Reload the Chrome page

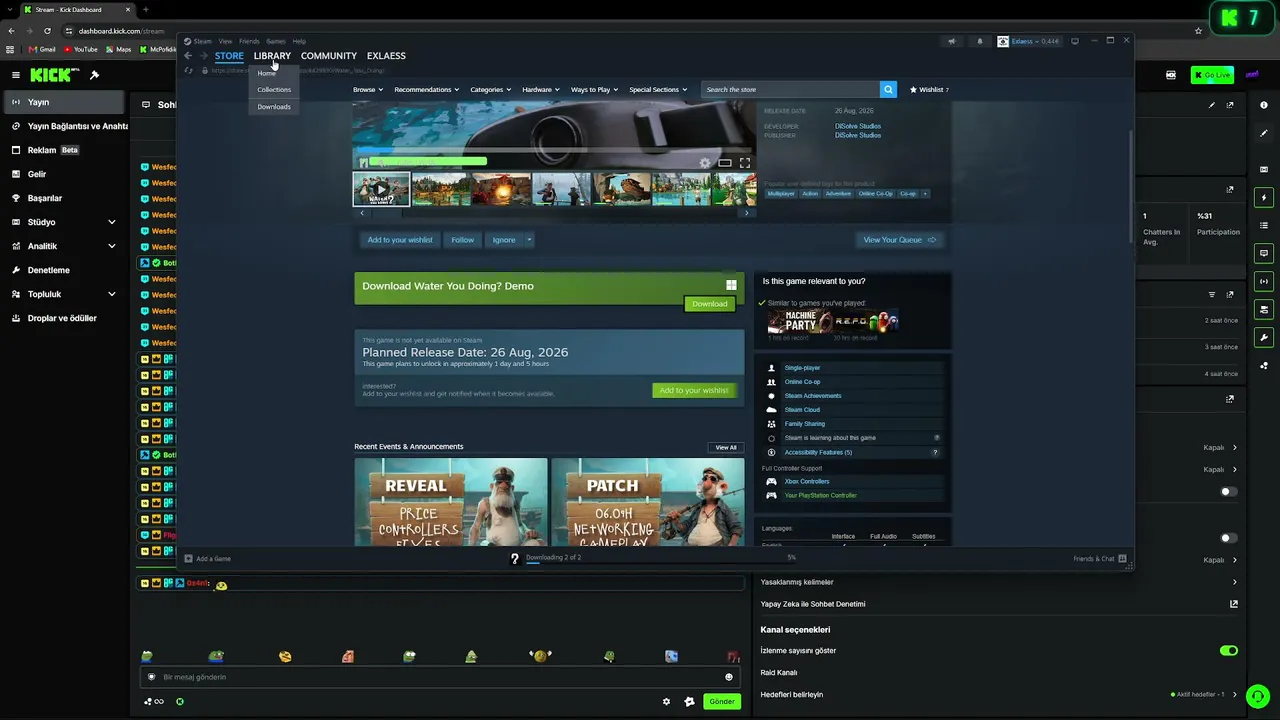tap(47, 31)
